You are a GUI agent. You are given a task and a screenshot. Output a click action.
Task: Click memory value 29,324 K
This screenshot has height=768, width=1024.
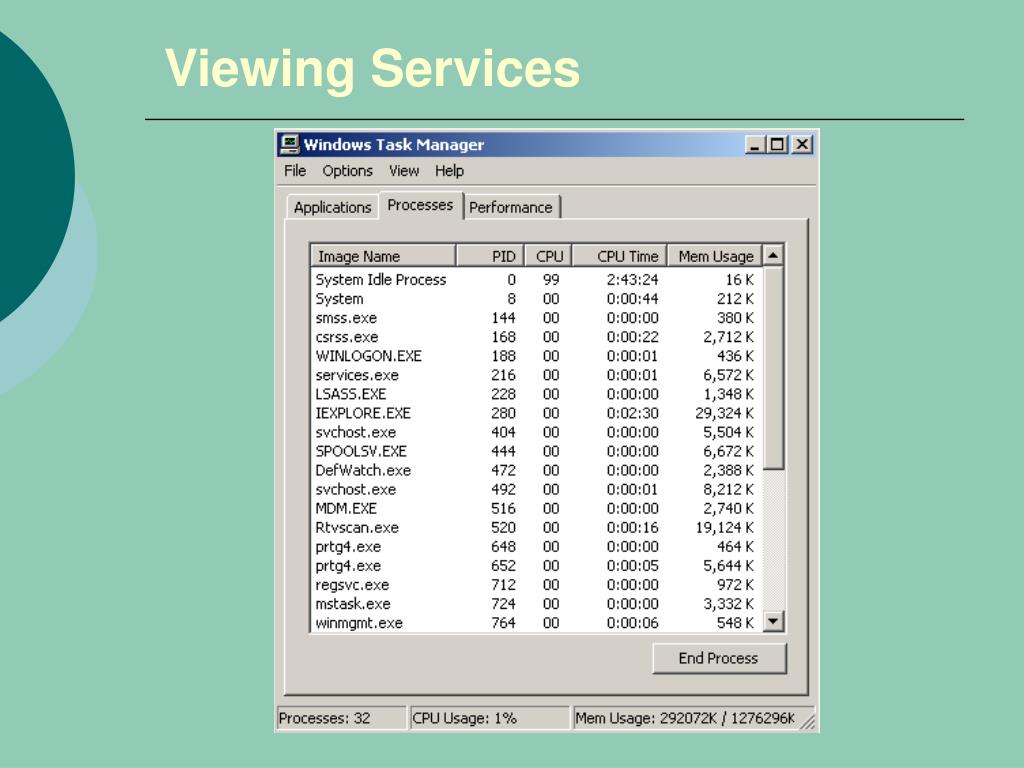click(x=724, y=413)
